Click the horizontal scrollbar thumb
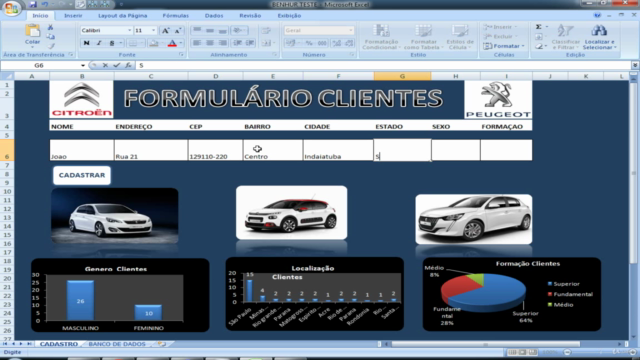640x360 pixels. click(x=485, y=344)
